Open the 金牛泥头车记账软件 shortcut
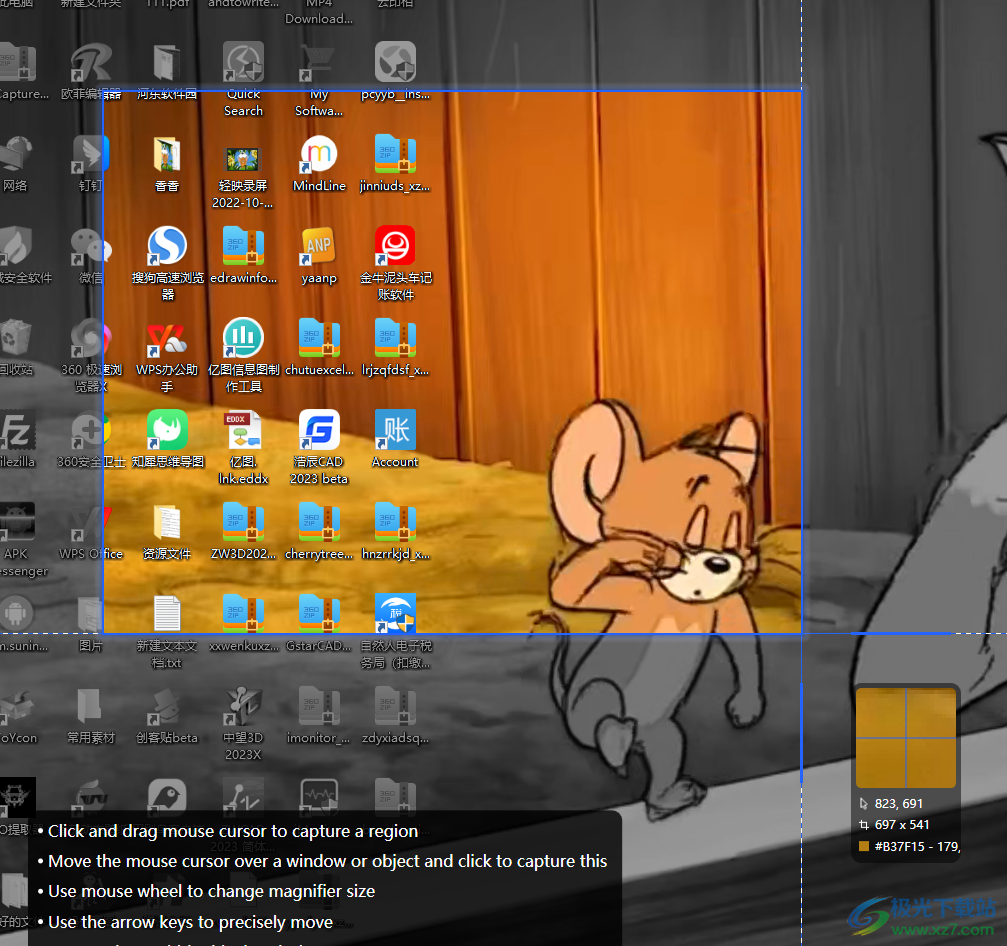The height and width of the screenshot is (946, 1007). click(395, 247)
